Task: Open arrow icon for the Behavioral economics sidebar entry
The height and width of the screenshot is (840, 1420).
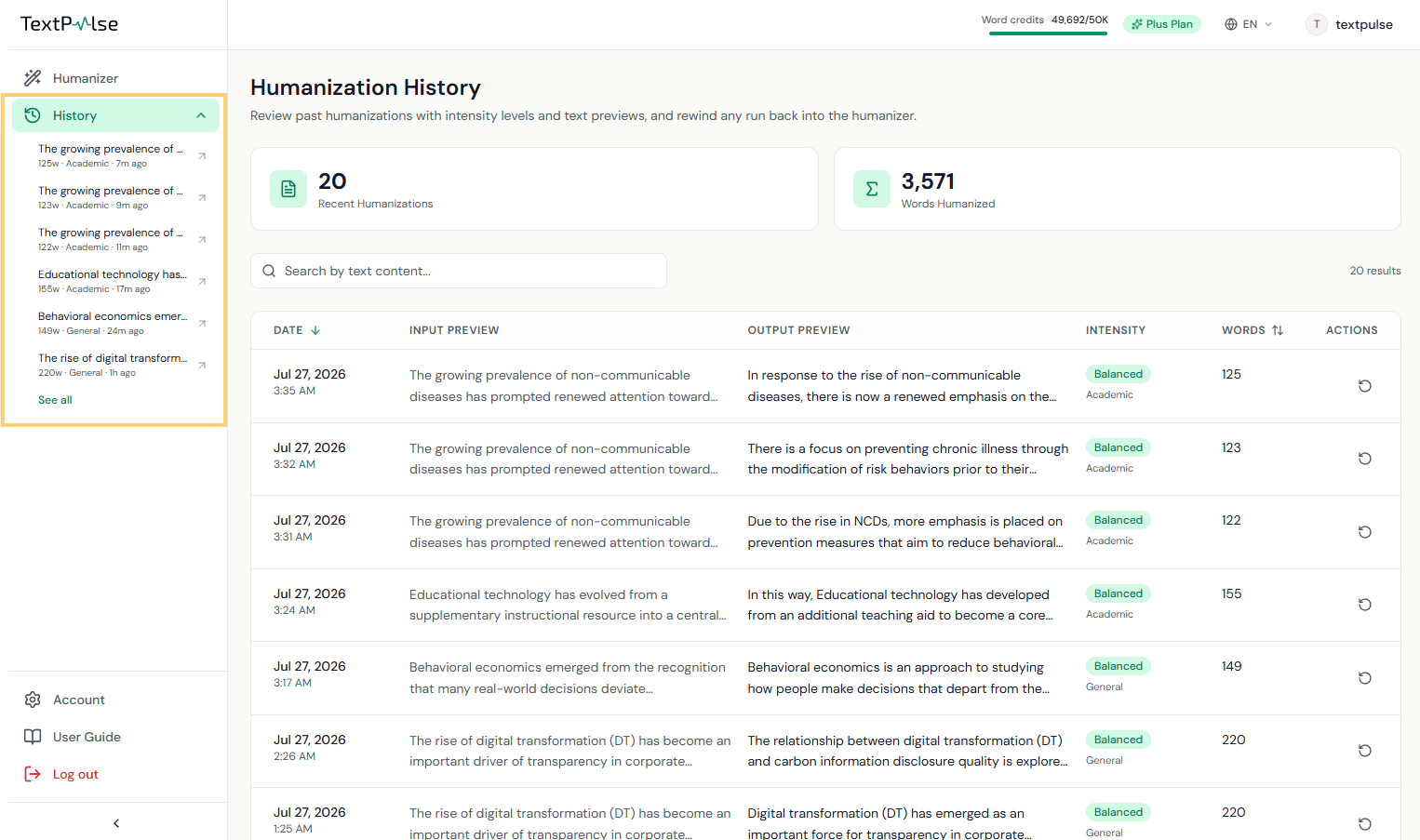Action: [x=202, y=324]
